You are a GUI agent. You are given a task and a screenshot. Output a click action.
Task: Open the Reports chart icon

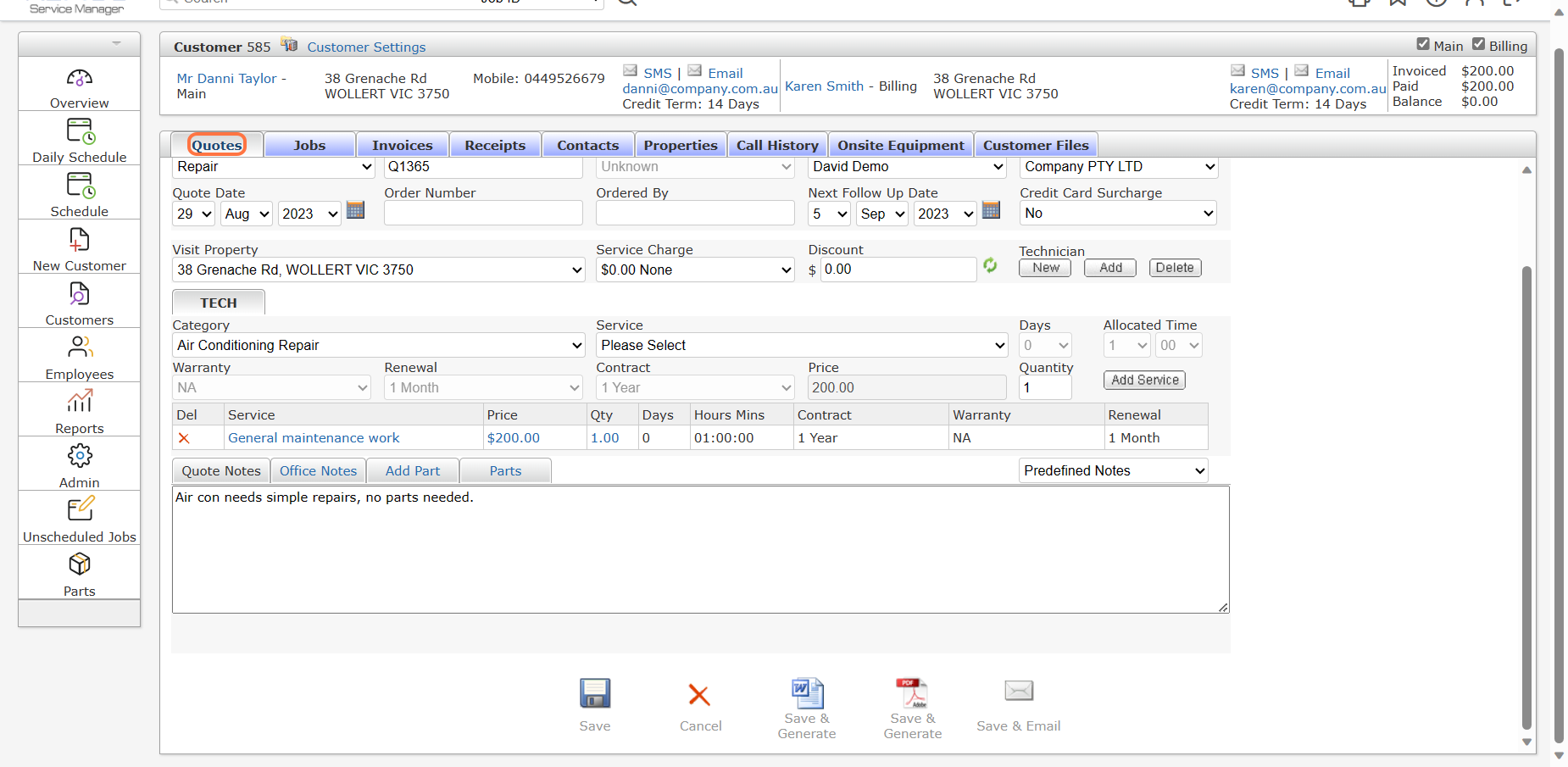(x=80, y=402)
